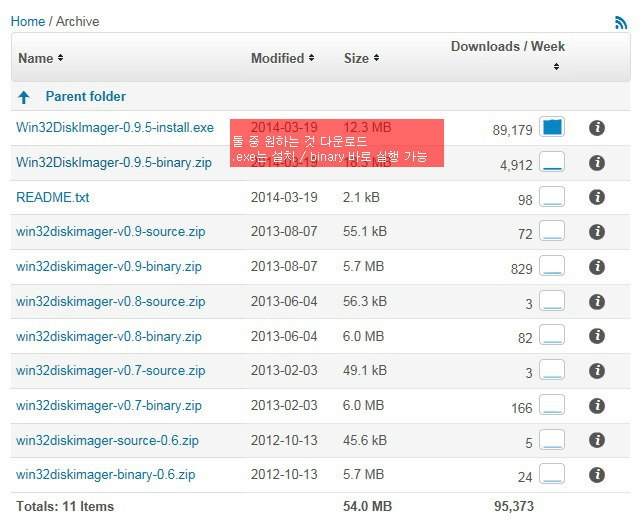
Task: Show info icon for README.txt
Action: click(597, 197)
